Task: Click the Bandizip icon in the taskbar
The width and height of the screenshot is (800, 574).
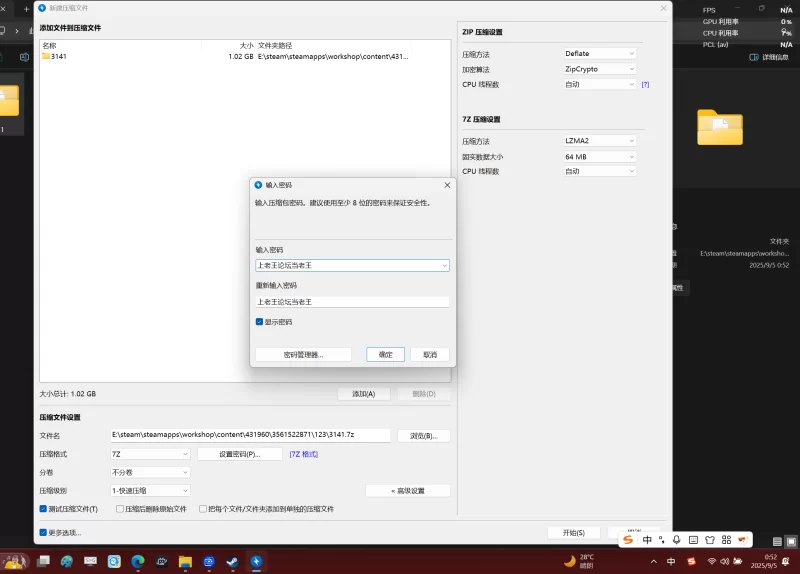Action: pos(256,562)
